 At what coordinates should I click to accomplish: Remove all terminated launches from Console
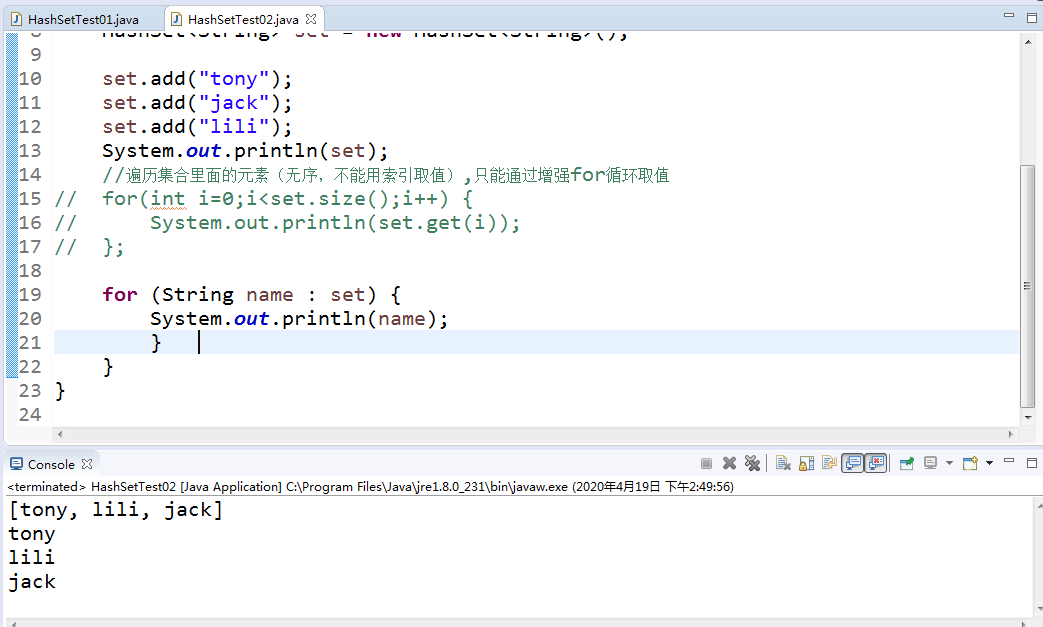click(752, 463)
